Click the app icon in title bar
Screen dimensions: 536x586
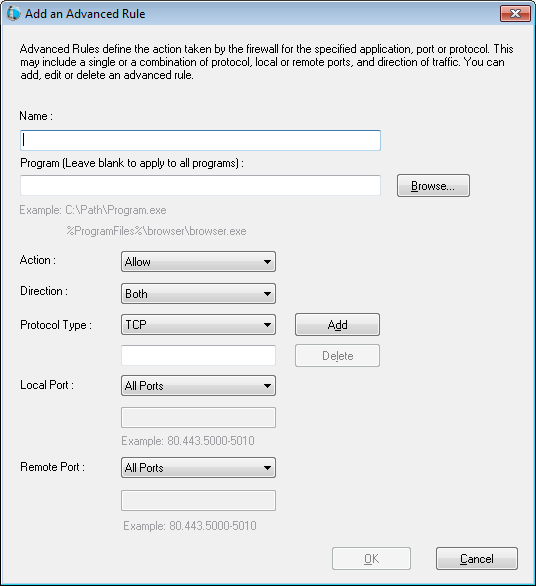coord(13,13)
